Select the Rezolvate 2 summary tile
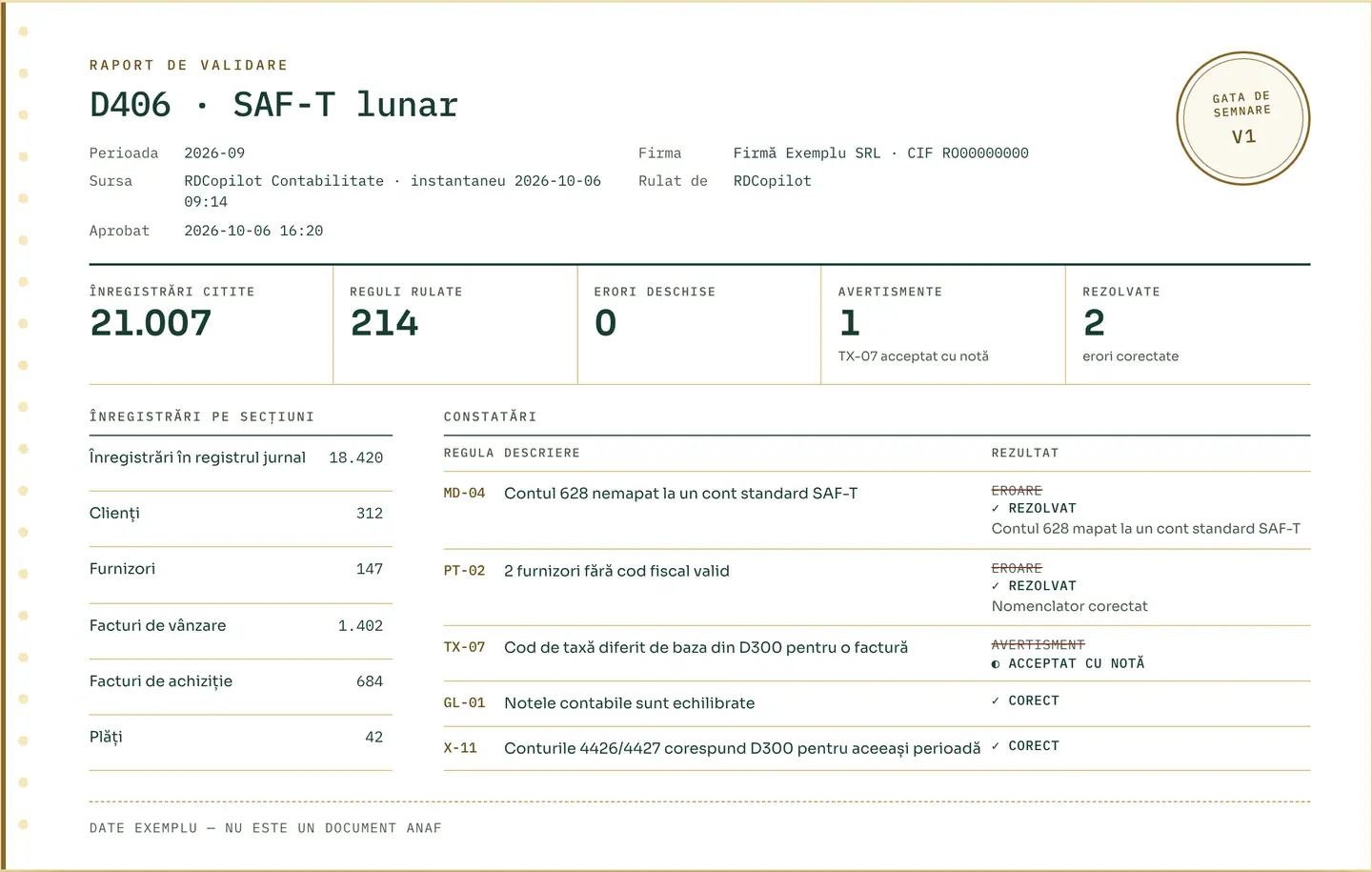Image resolution: width=1372 pixels, height=872 pixels. point(1188,325)
